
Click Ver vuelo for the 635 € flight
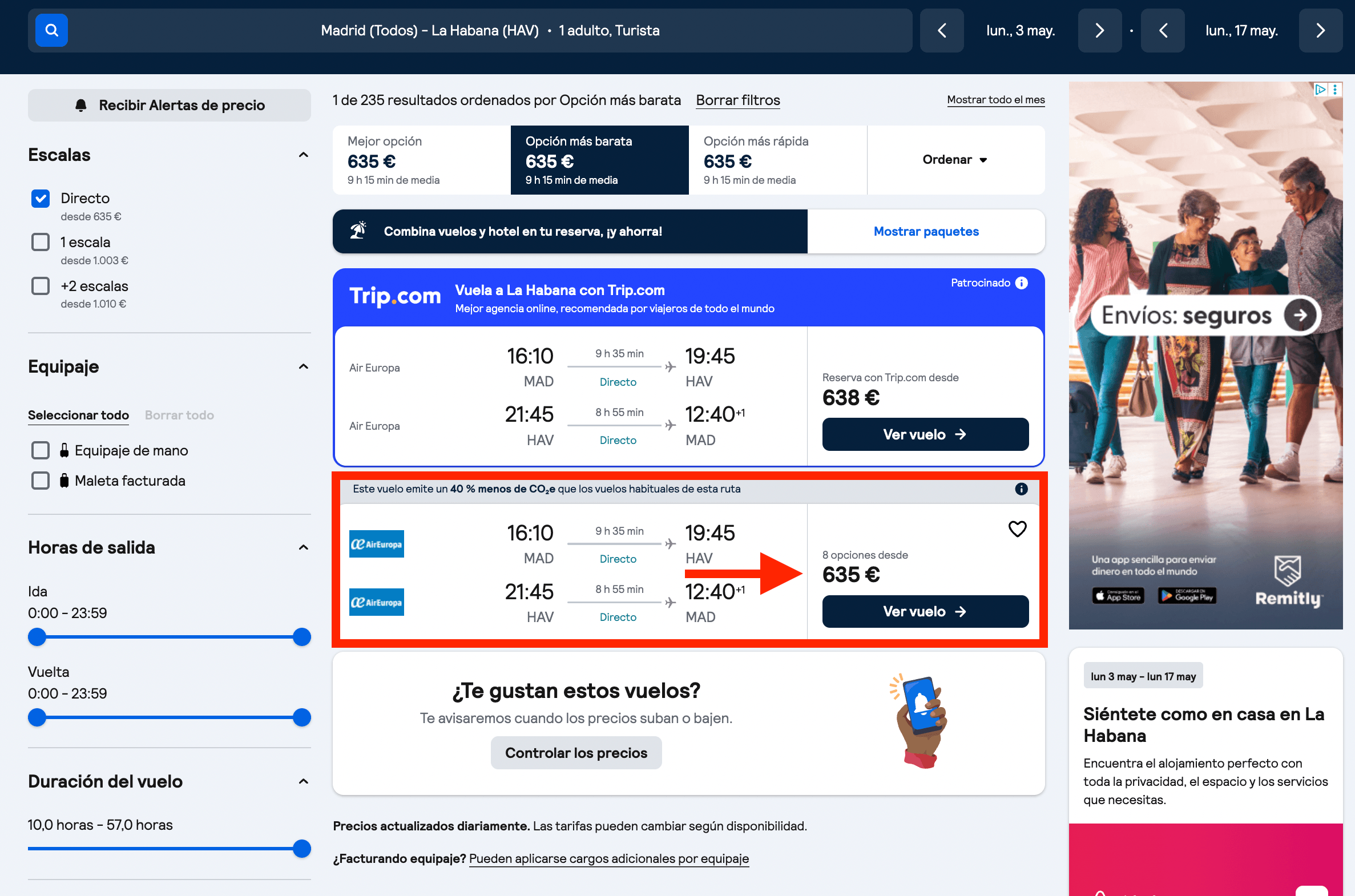click(925, 611)
